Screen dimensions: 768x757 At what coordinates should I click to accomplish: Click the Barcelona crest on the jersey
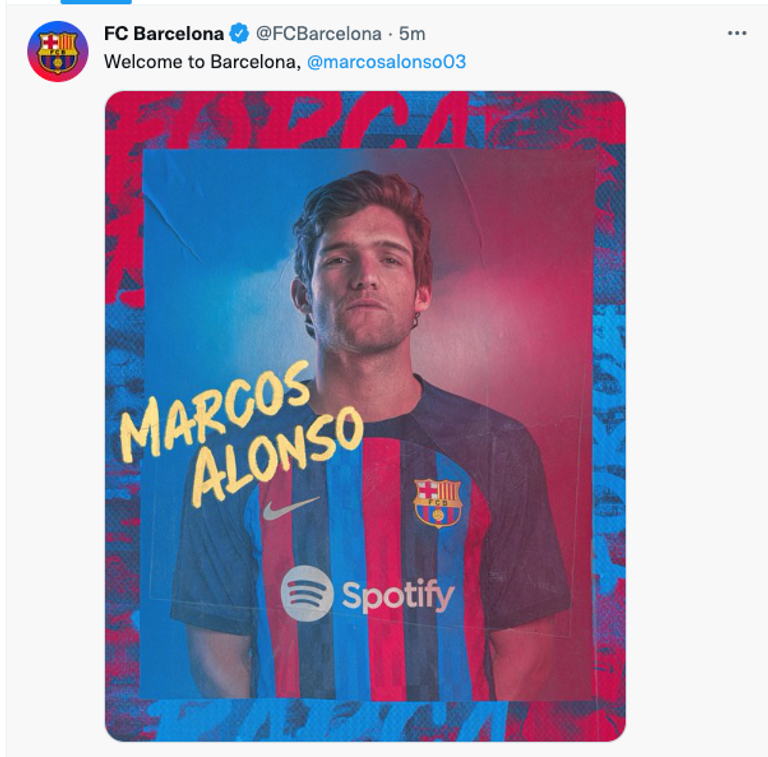[438, 502]
